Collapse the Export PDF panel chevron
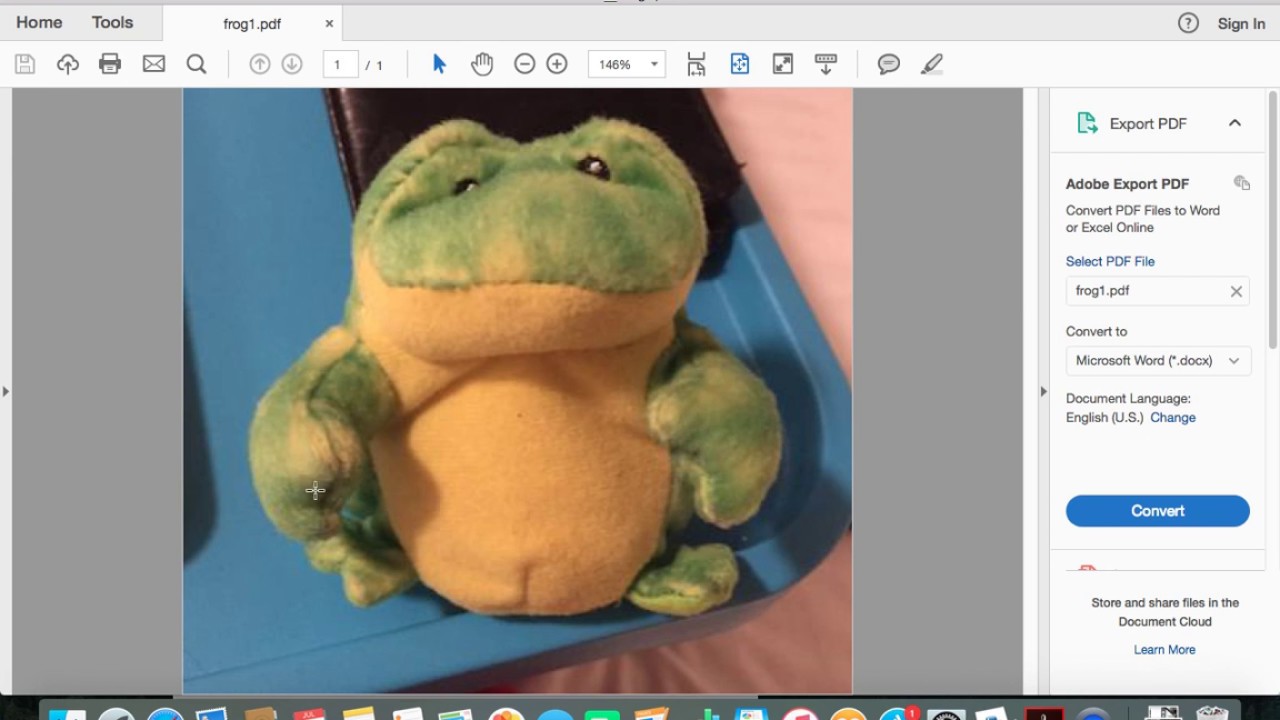Screen dimensions: 1280x720 coord(1235,123)
